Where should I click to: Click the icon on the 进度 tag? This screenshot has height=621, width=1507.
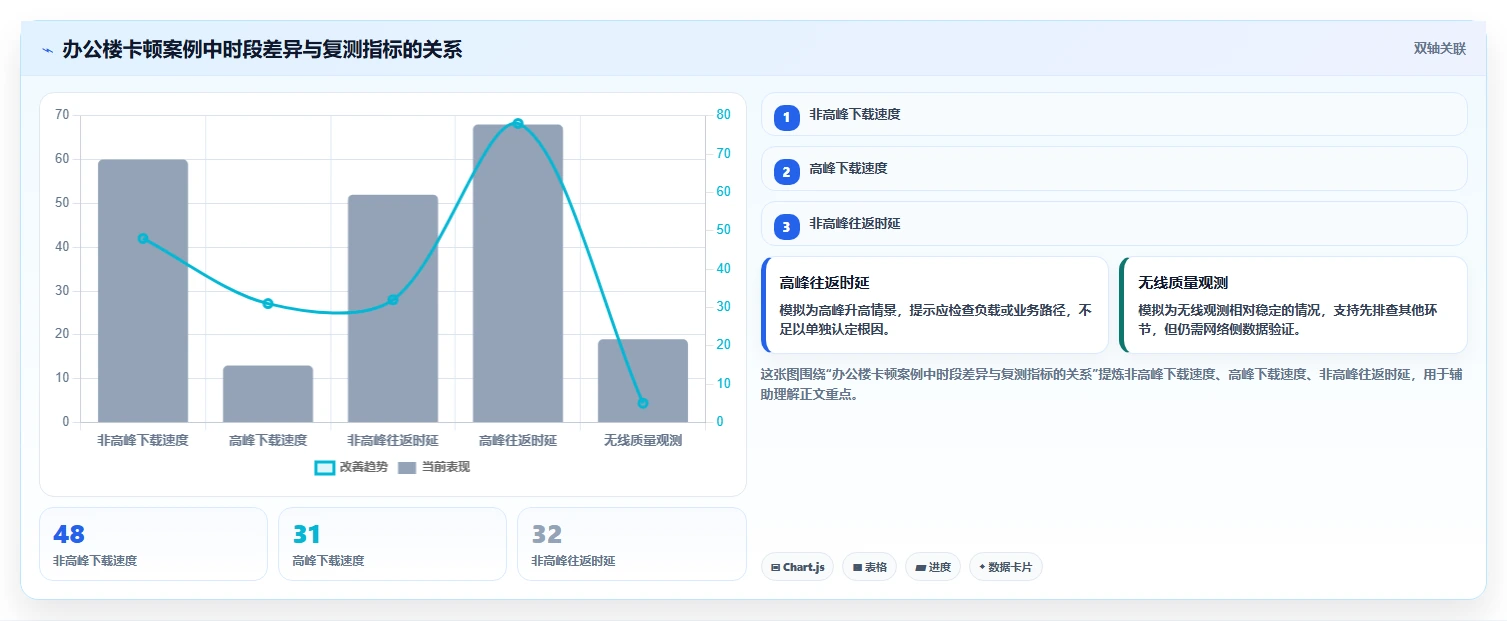(920, 567)
